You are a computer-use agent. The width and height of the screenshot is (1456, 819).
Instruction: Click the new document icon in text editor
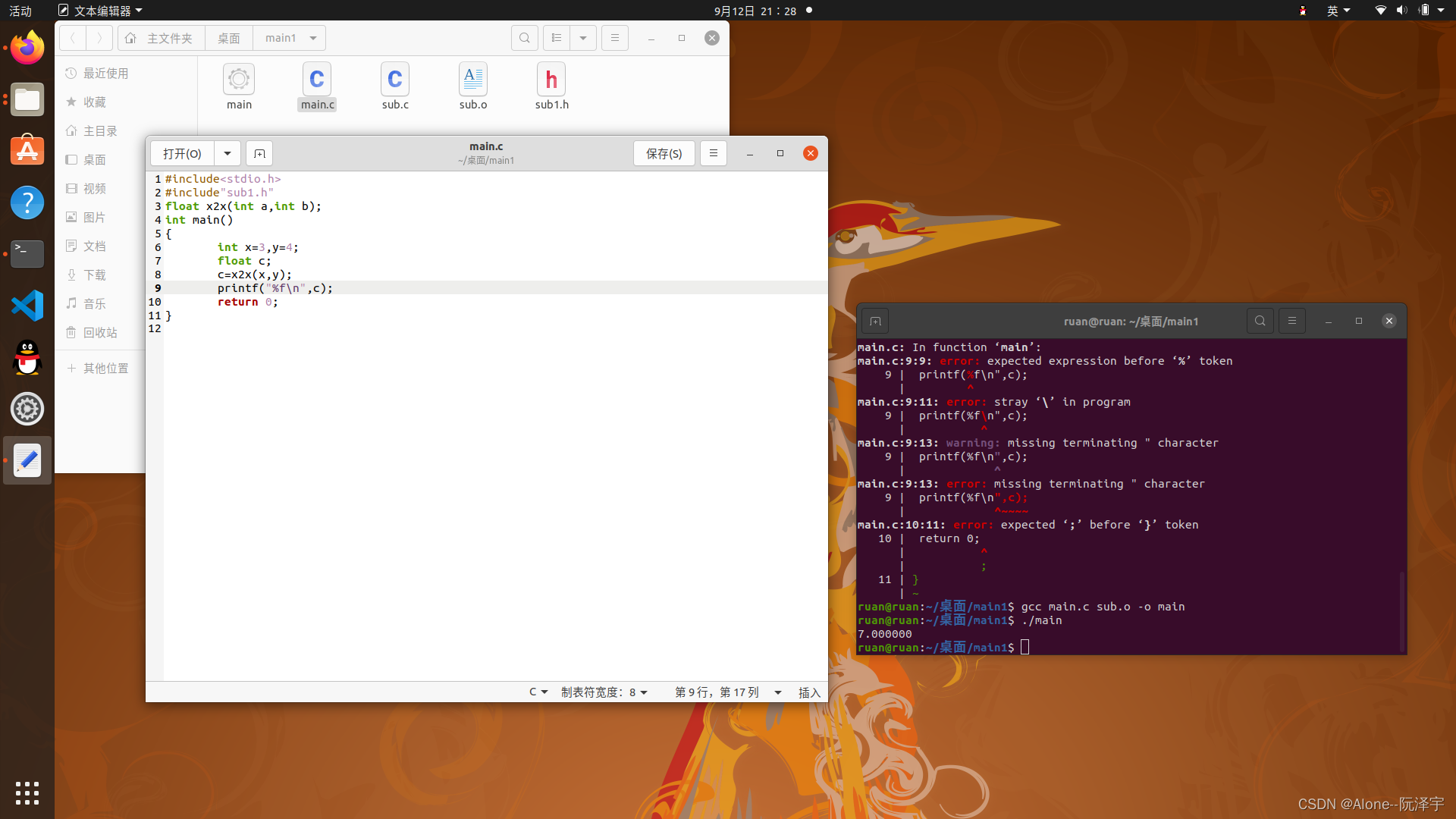259,154
